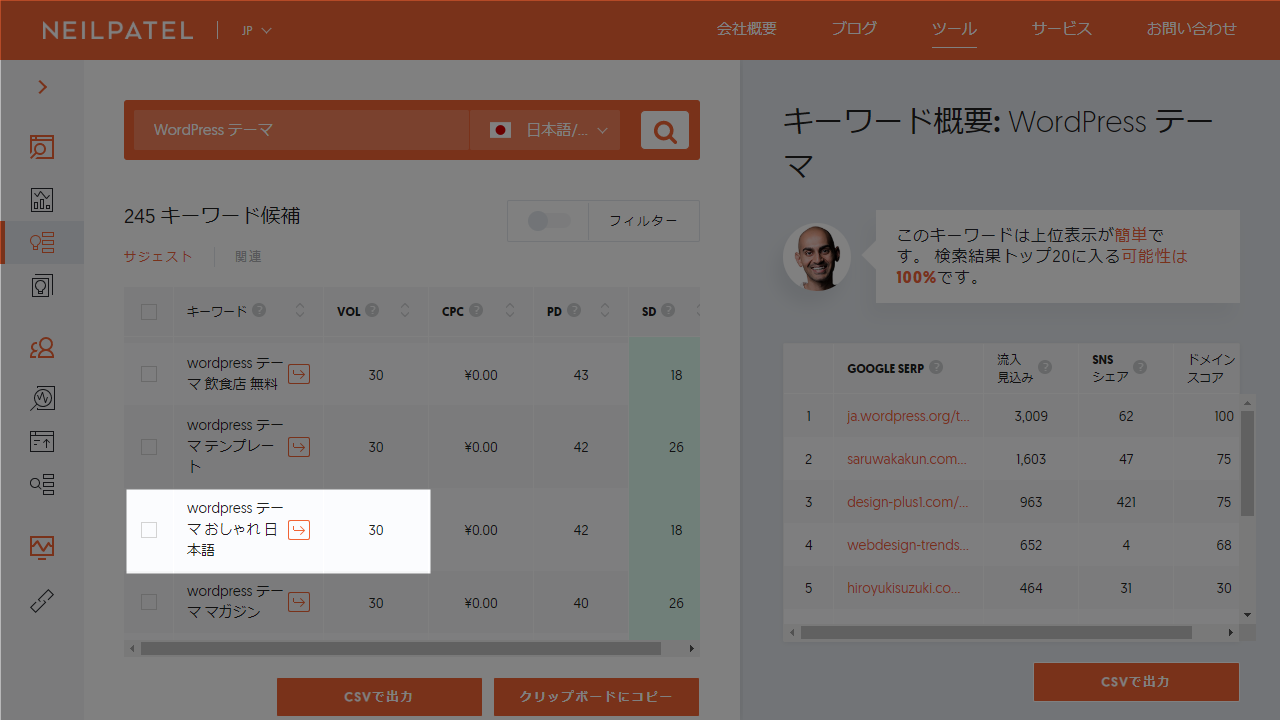Click the WordPress テーマ search field
Screen dimensions: 1280x720
tap(301, 130)
